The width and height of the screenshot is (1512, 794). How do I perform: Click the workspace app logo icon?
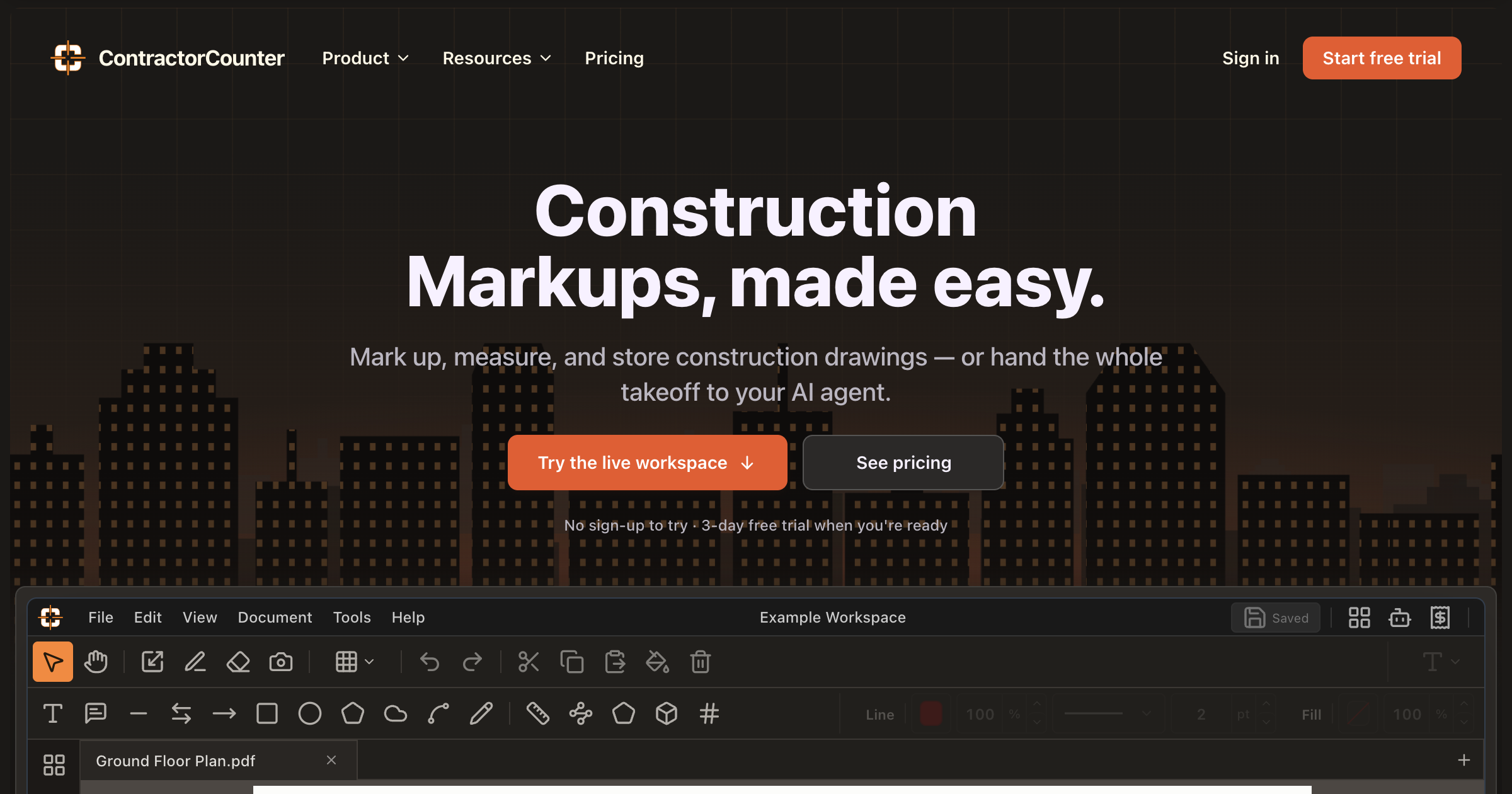point(50,618)
